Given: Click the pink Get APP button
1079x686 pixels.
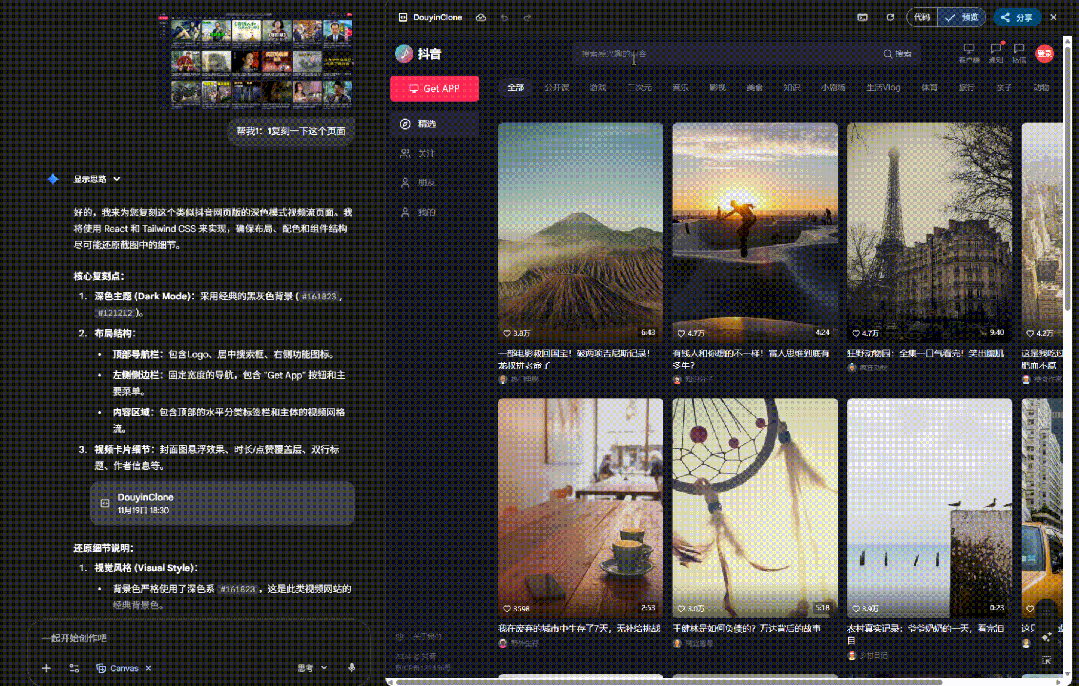Looking at the screenshot, I should 434,88.
